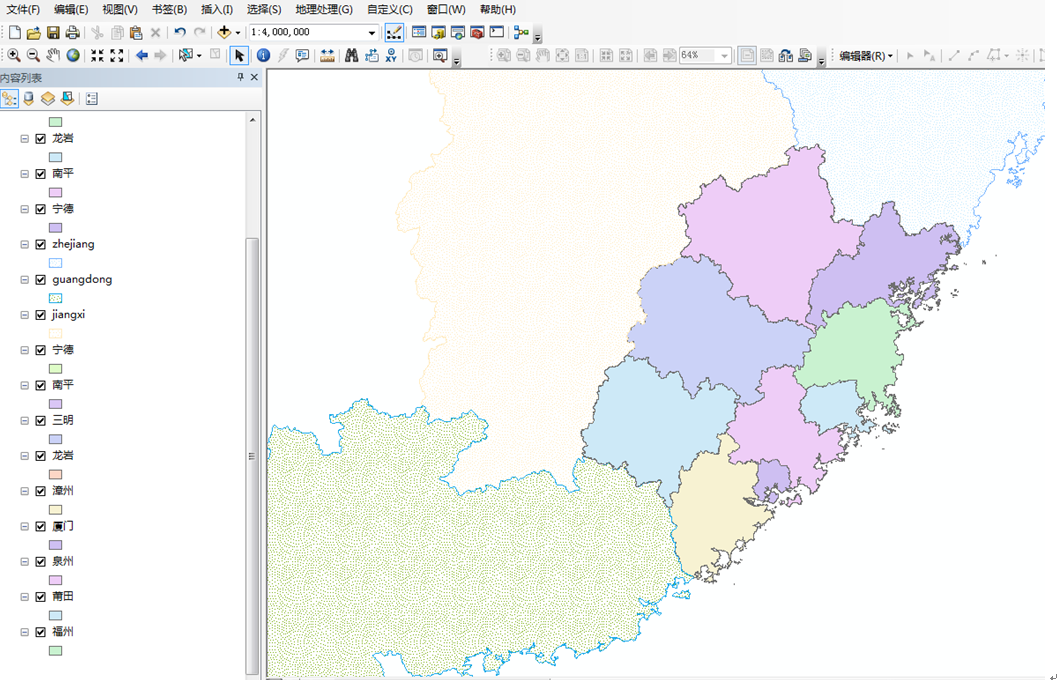Print the current map
This screenshot has width=1058, height=680.
click(x=72, y=32)
